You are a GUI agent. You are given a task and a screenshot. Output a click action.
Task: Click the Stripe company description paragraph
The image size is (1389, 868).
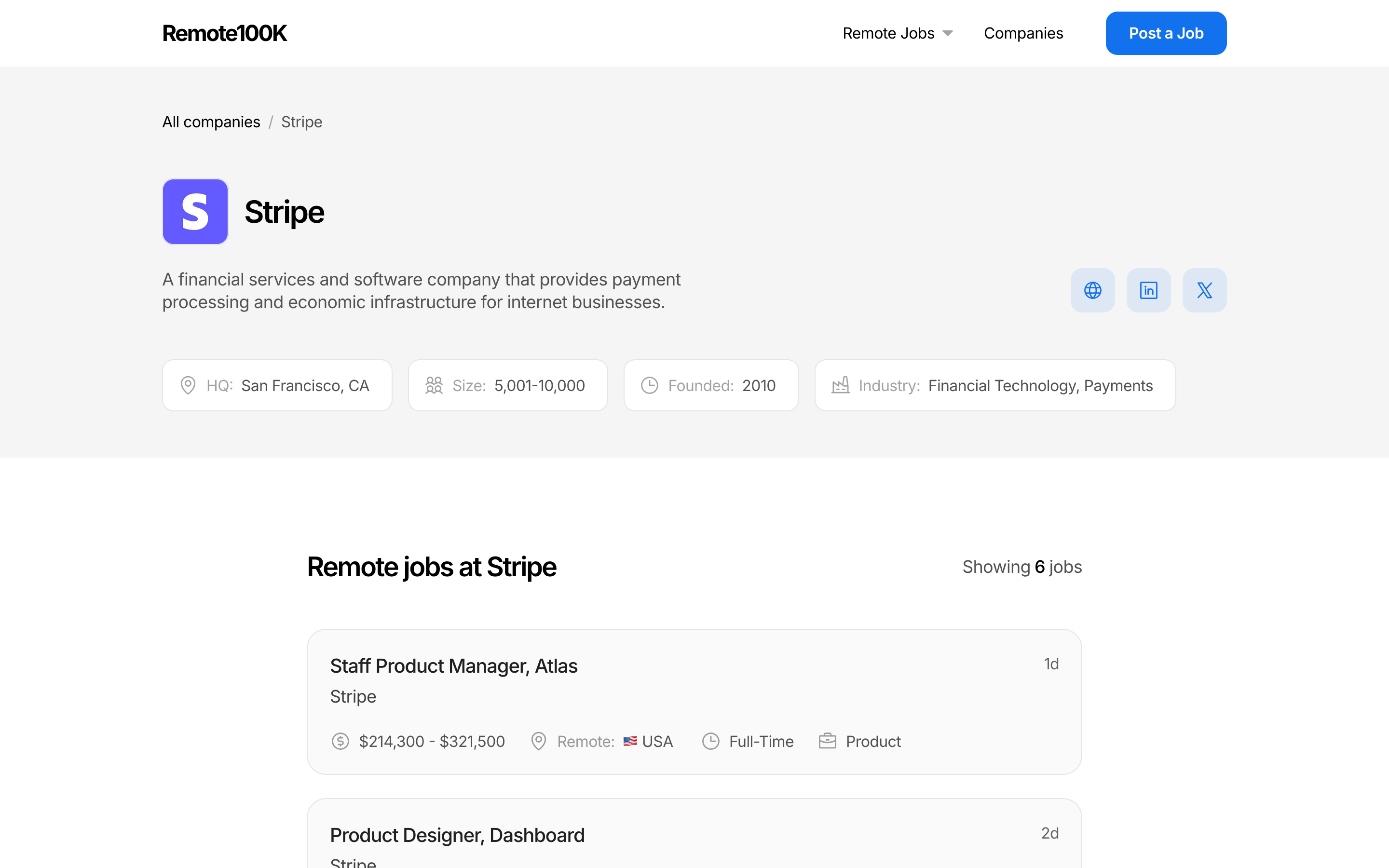[422, 290]
